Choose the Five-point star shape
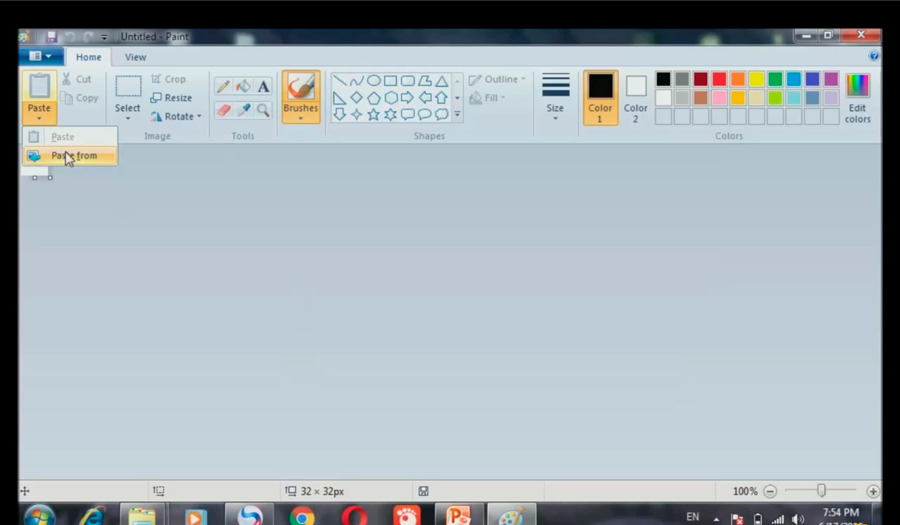The height and width of the screenshot is (525, 900). (x=374, y=114)
